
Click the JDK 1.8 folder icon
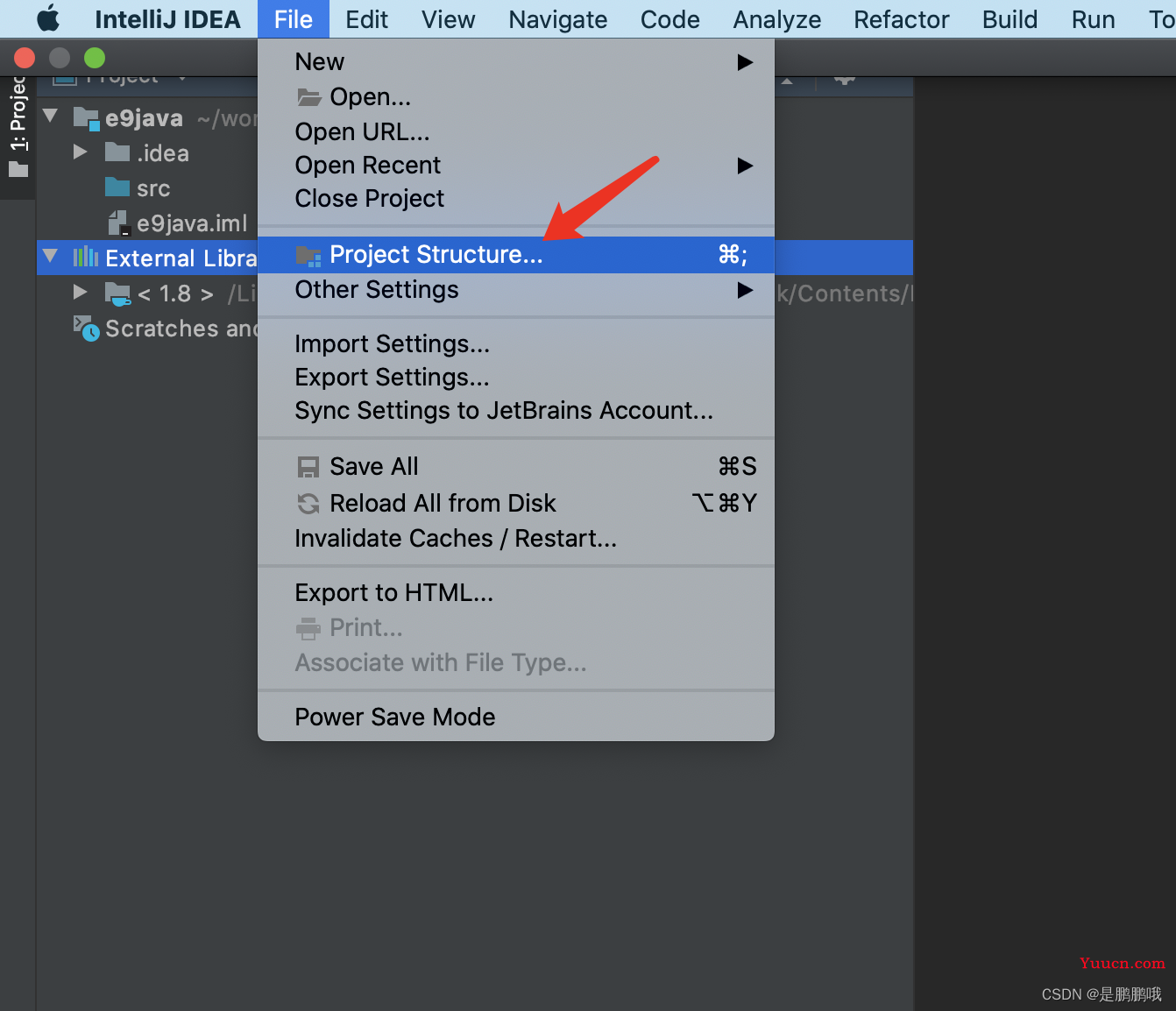tap(117, 293)
